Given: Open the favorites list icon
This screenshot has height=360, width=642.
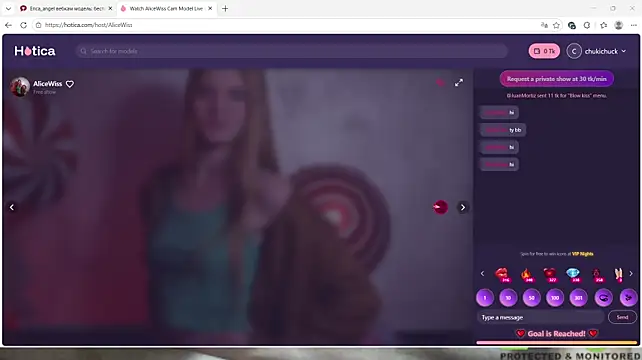Looking at the screenshot, I should (604, 25).
